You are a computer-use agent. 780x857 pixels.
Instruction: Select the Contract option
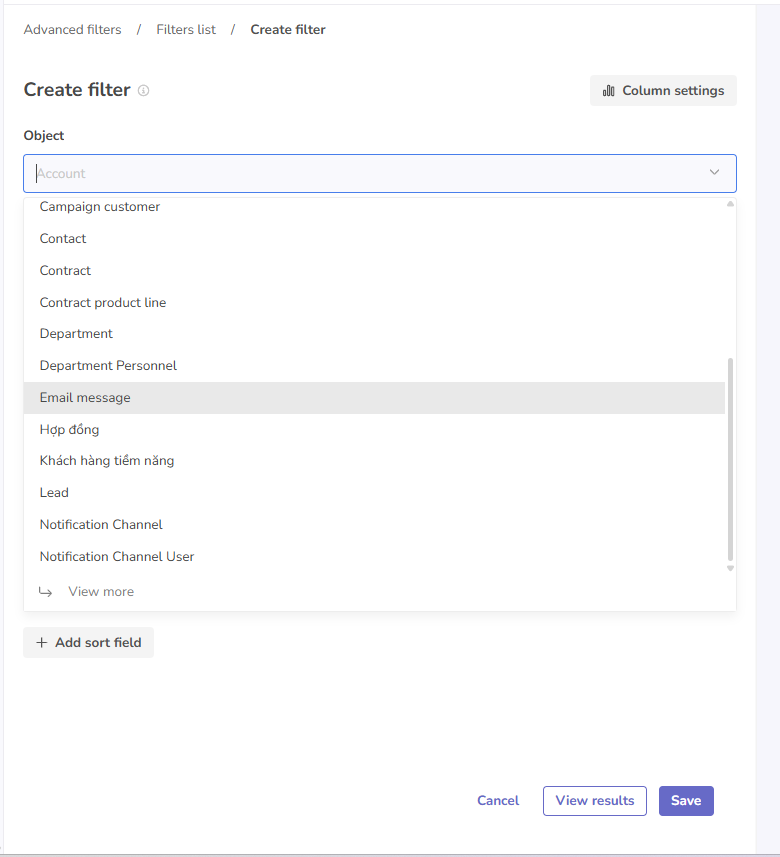tap(374, 271)
